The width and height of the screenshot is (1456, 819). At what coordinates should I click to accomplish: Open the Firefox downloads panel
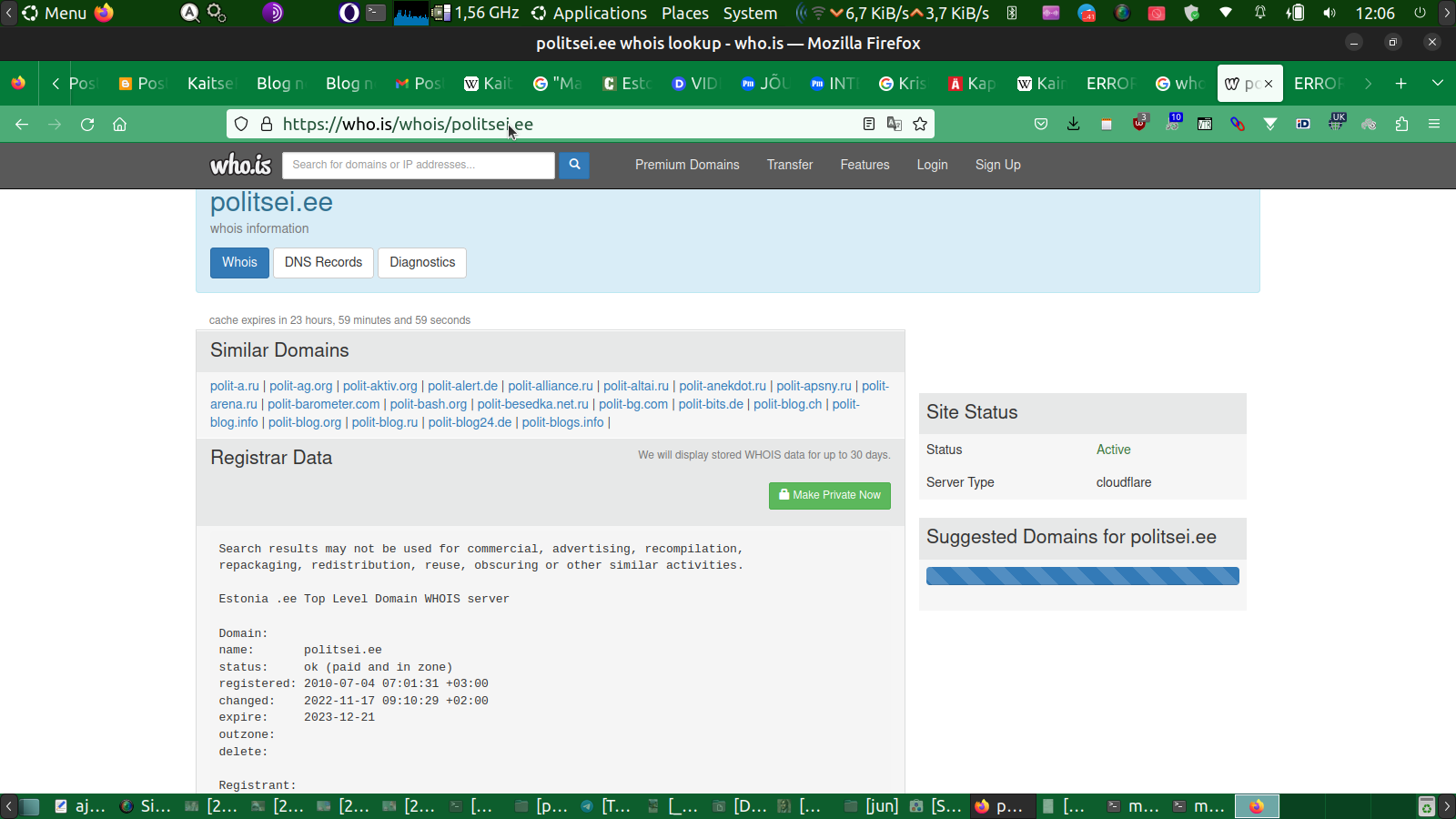click(1074, 124)
